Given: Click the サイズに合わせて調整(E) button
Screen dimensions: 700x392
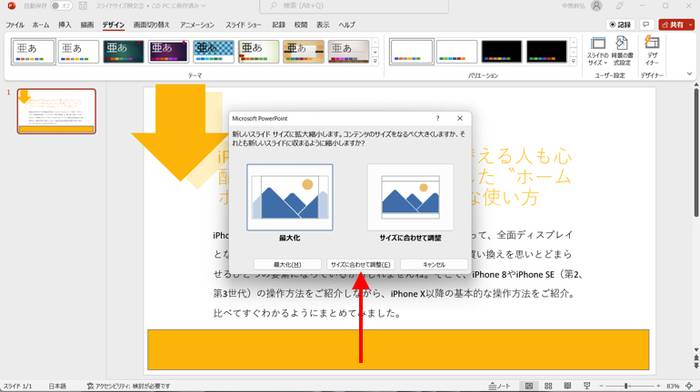Looking at the screenshot, I should tap(360, 264).
